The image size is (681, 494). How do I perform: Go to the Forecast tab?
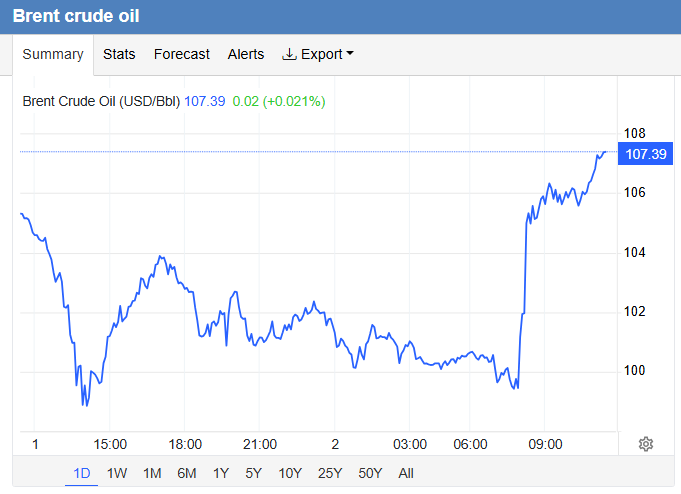[x=182, y=54]
